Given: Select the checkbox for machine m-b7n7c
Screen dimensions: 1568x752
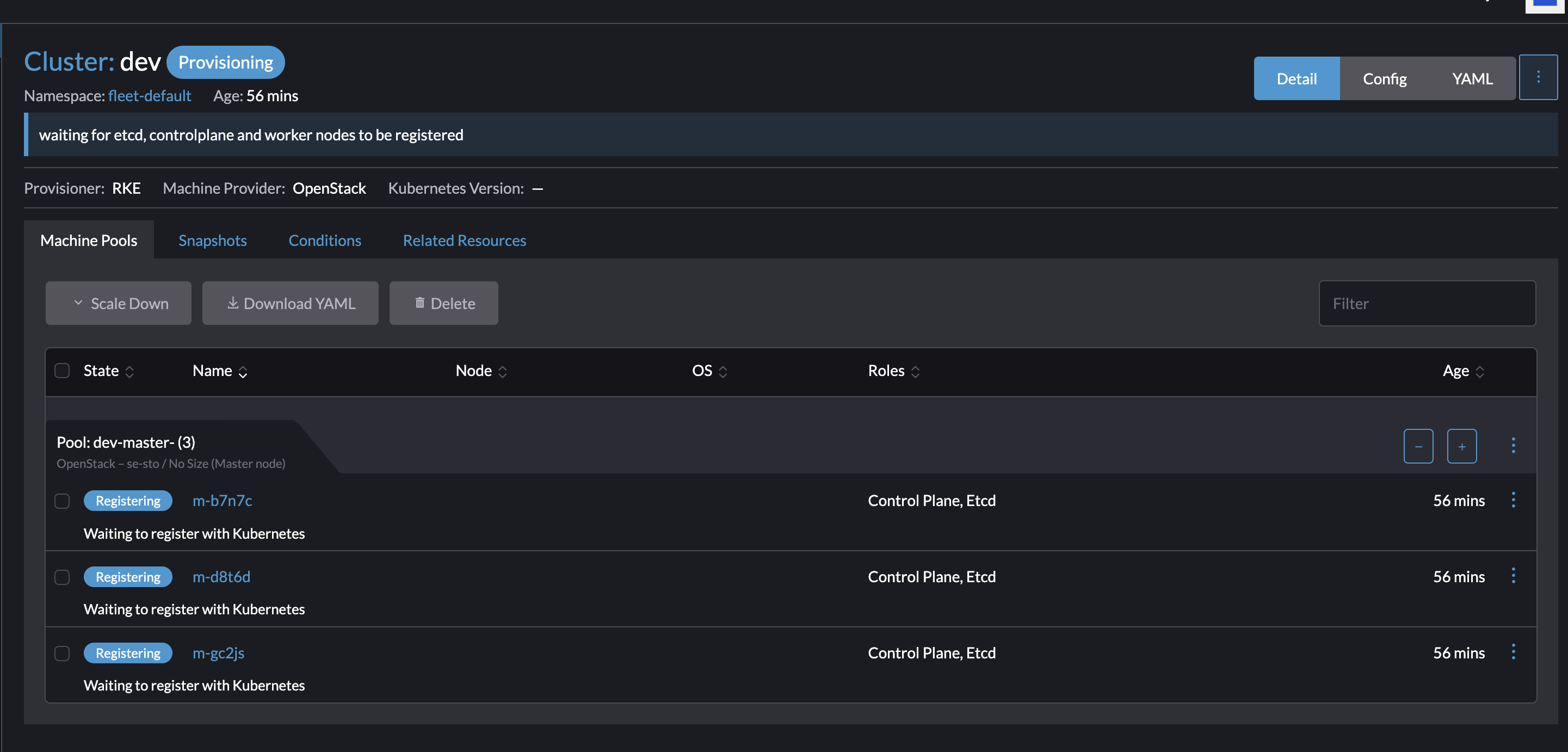Looking at the screenshot, I should click(x=61, y=501).
